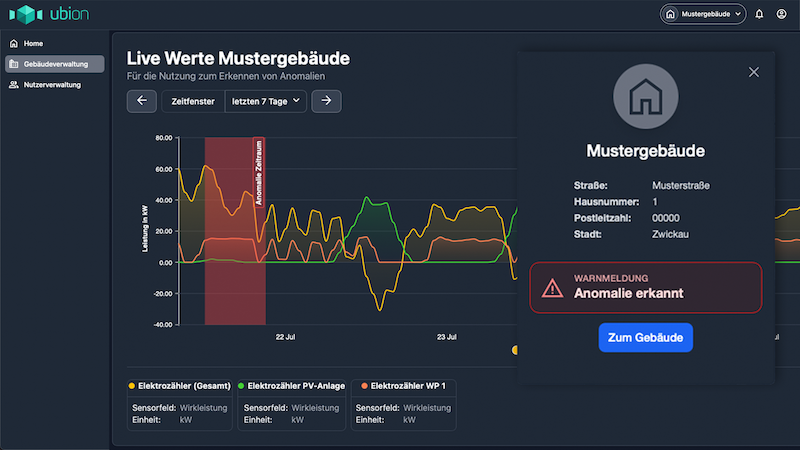This screenshot has height=450, width=800.
Task: Click the Gebäudeverwaltung building icon in sidebar
Action: tap(13, 64)
